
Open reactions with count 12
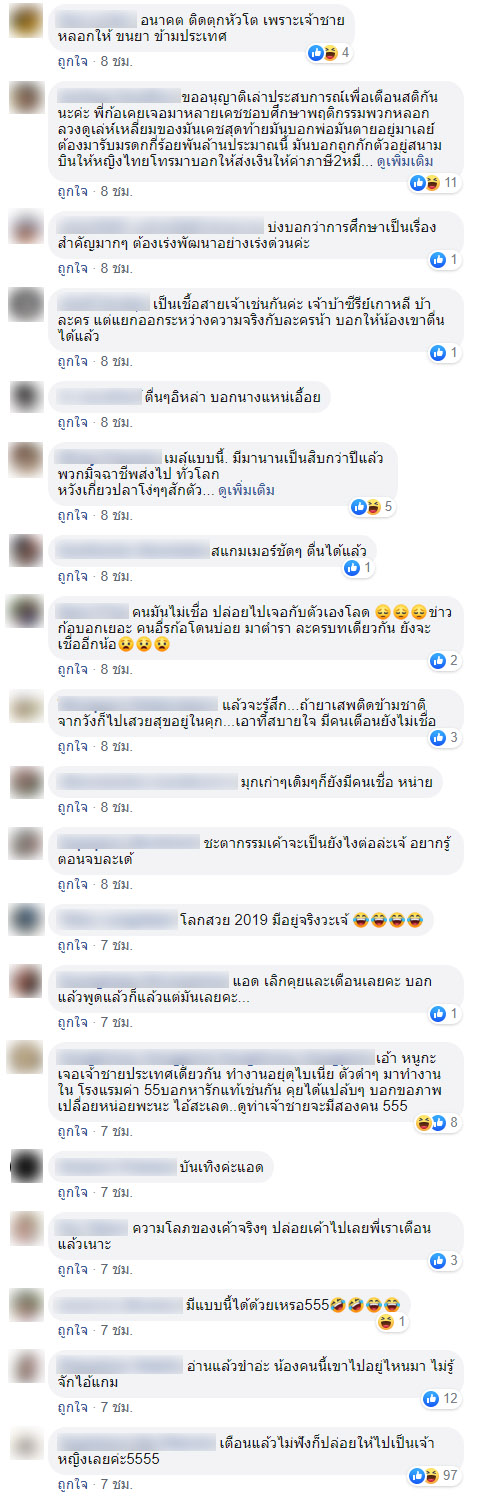click(x=442, y=1400)
